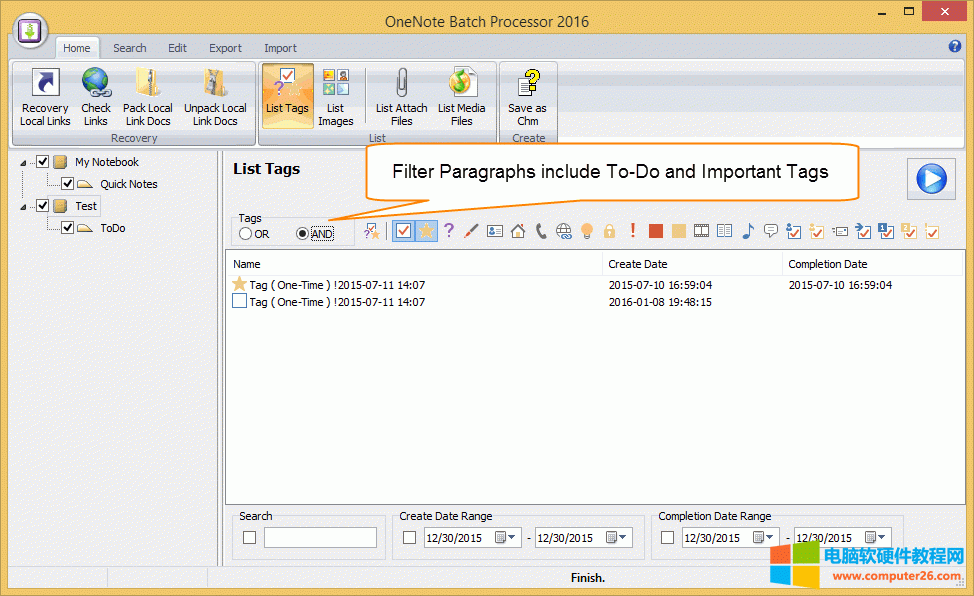The image size is (974, 596).
Task: Open the Create Date start dropdown
Action: [512, 538]
